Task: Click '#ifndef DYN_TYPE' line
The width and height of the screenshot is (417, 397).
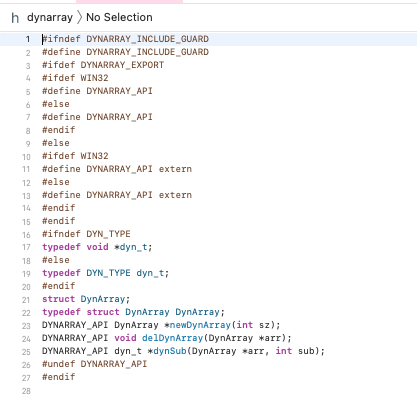Action: coord(86,234)
